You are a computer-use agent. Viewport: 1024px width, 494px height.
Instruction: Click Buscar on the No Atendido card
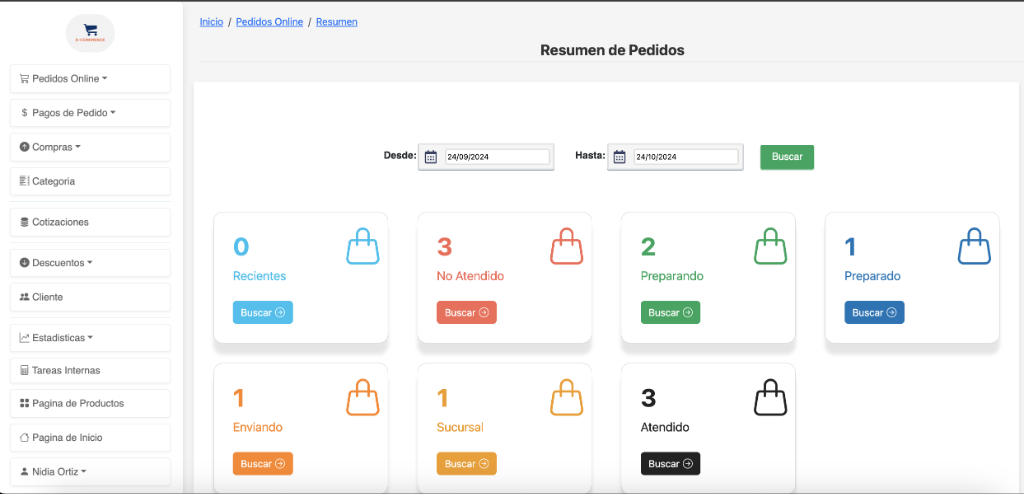pos(466,312)
